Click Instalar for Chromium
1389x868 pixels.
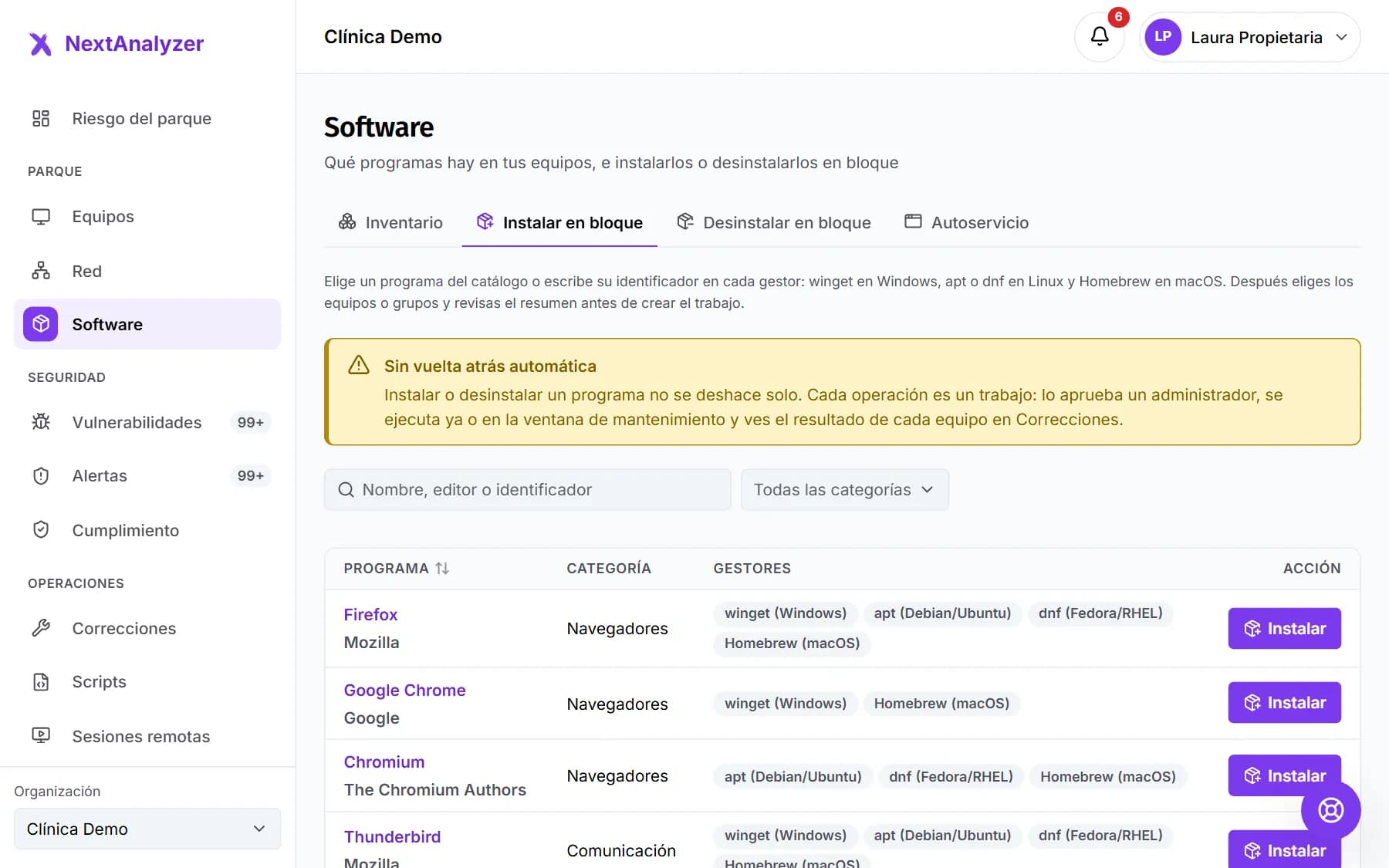(x=1284, y=775)
